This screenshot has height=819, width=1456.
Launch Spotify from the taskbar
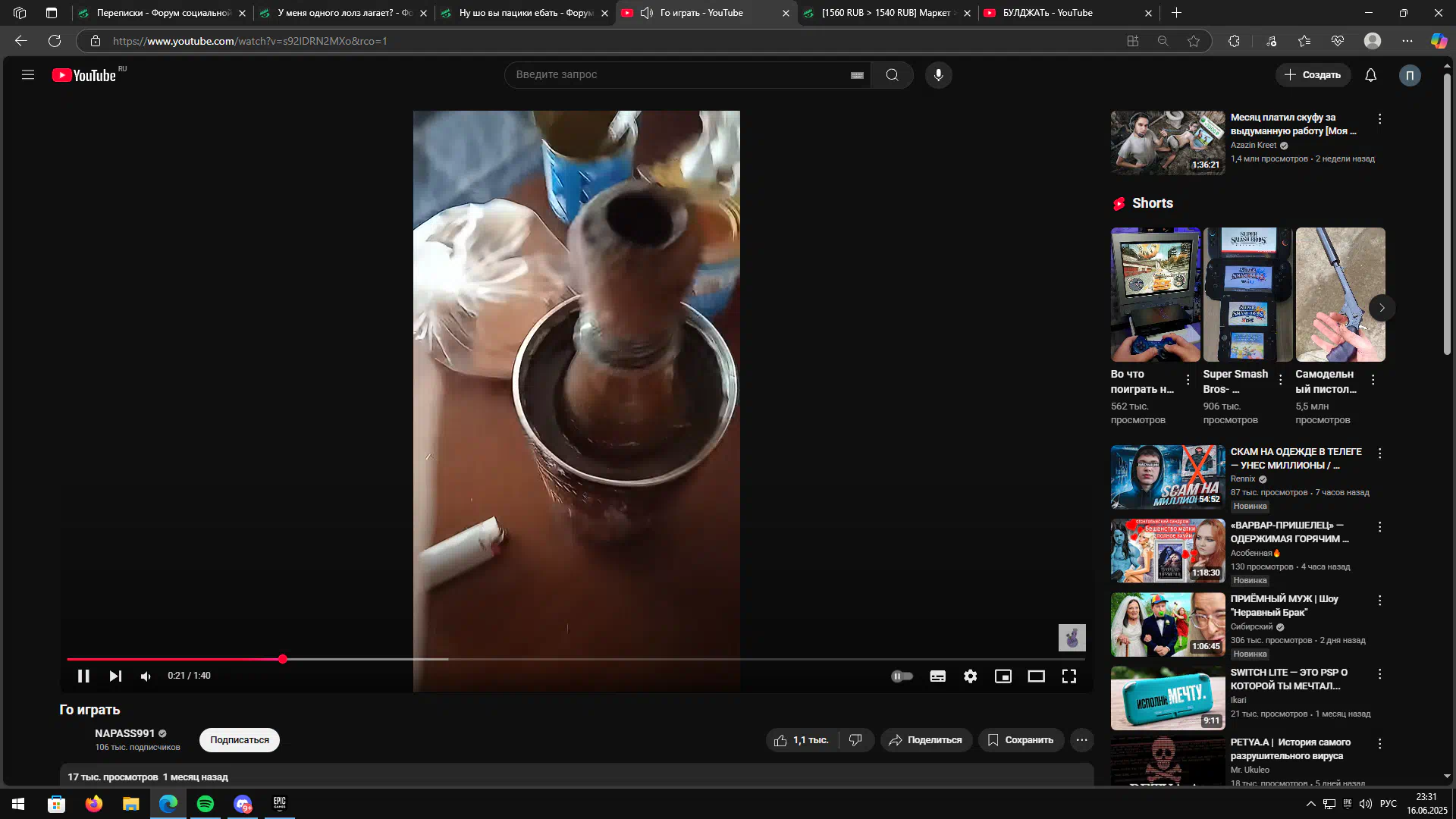coord(206,804)
